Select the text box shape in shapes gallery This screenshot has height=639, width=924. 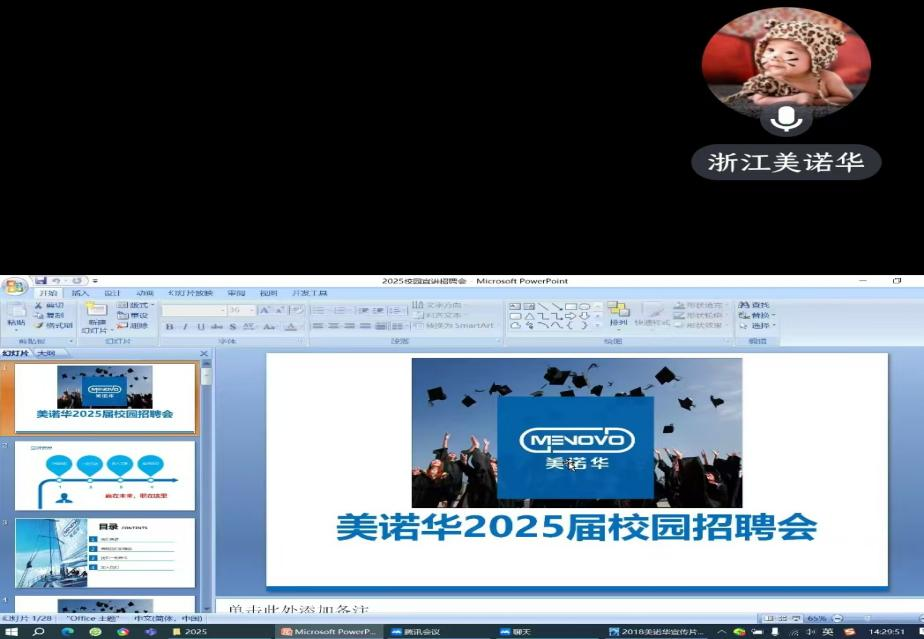click(515, 307)
